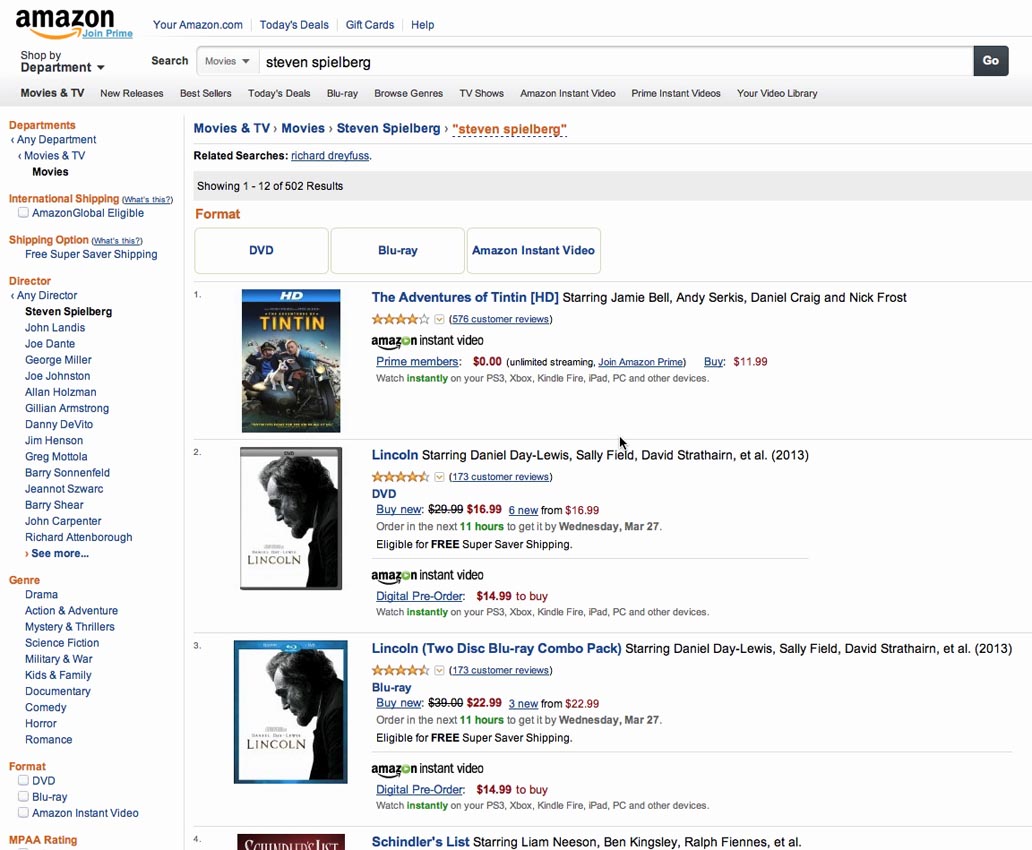Image resolution: width=1032 pixels, height=850 pixels.
Task: Open the Tintin HD cover thumbnail
Action: coord(291,361)
